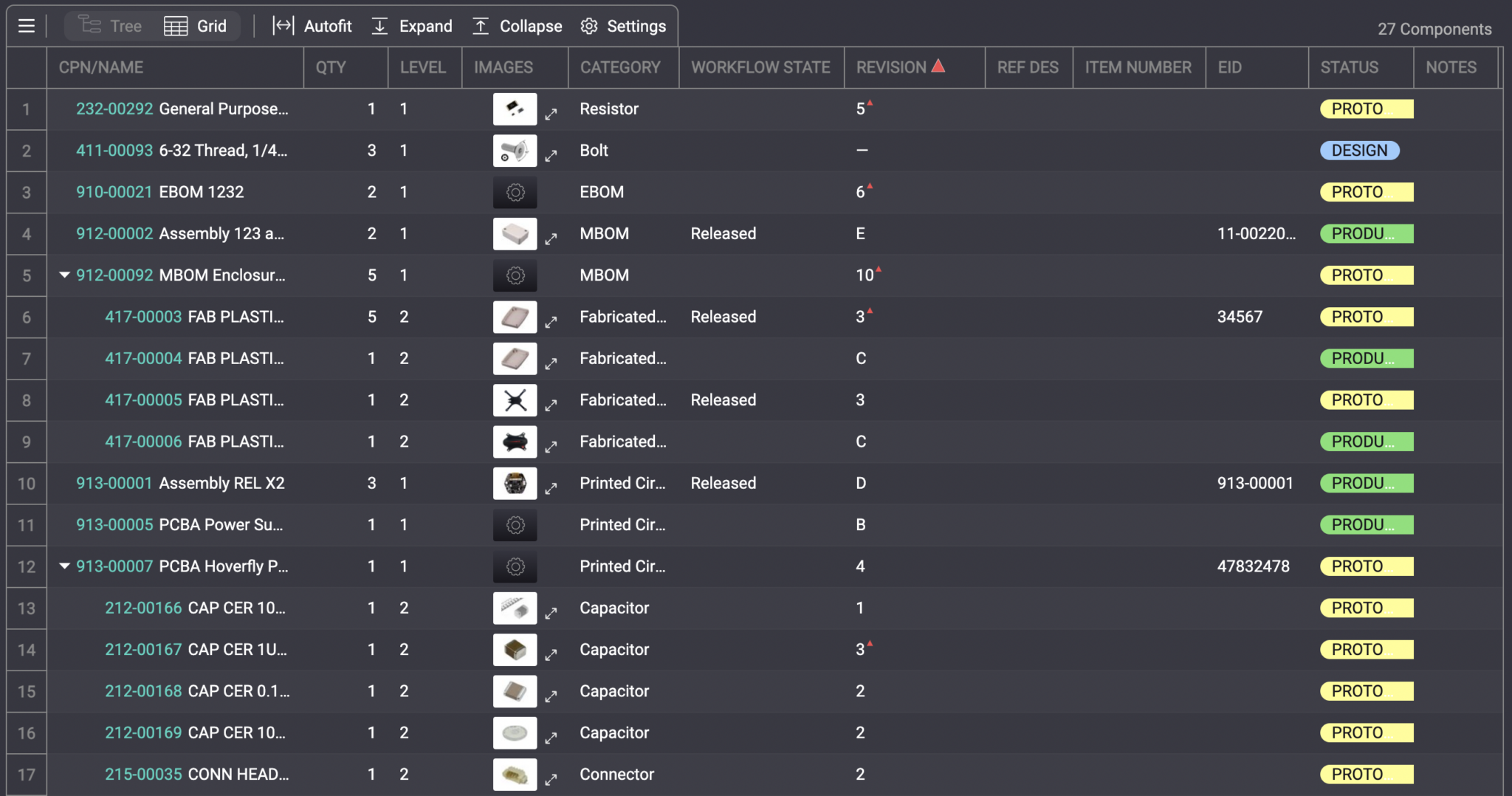
Task: Sort by the STATUS column header
Action: pos(1349,67)
